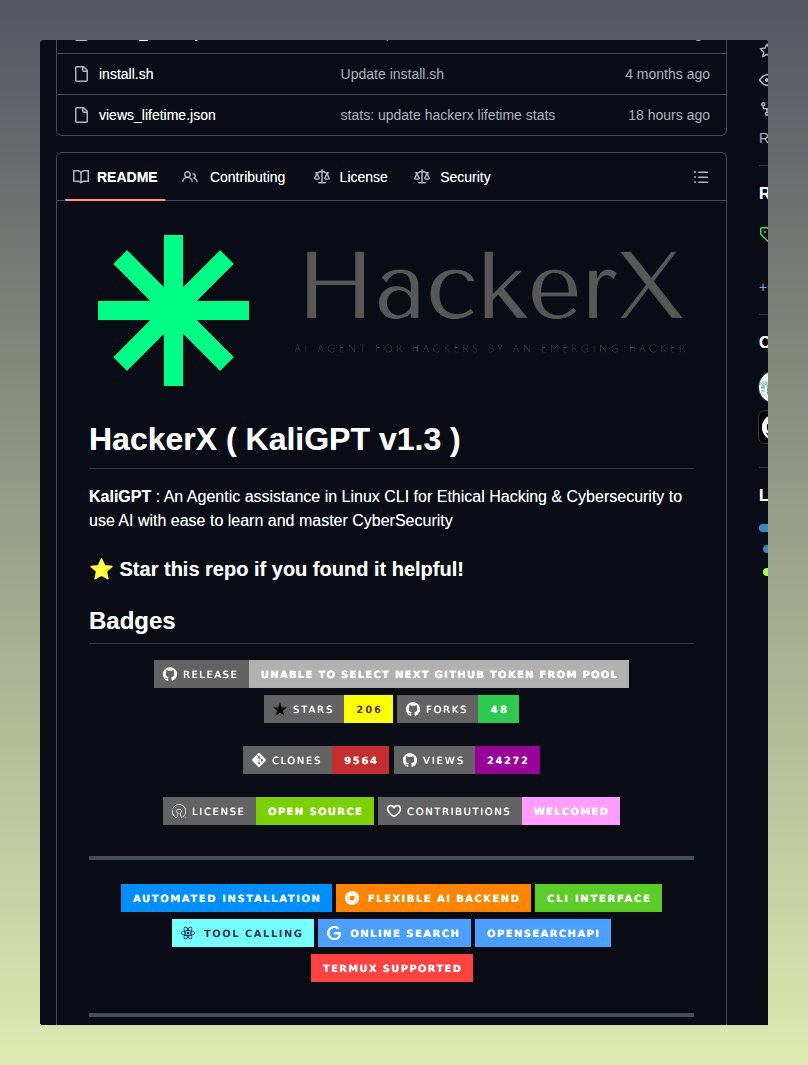Screen dimensions: 808x1065
Task: Click the Stars 206 badge
Action: [x=328, y=709]
